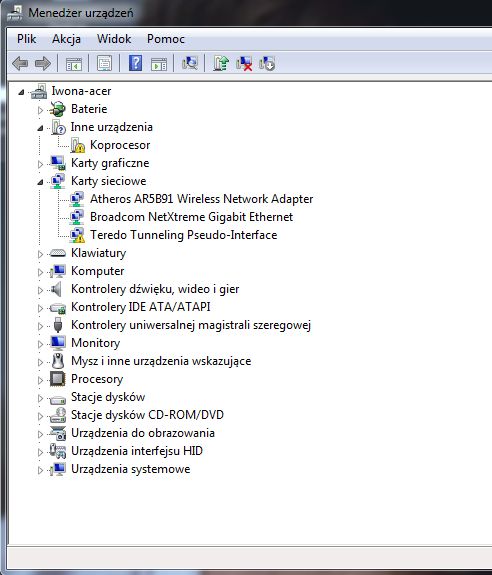Click the Show/hide console tree icon
Screen dimensions: 492x575
tap(74, 63)
